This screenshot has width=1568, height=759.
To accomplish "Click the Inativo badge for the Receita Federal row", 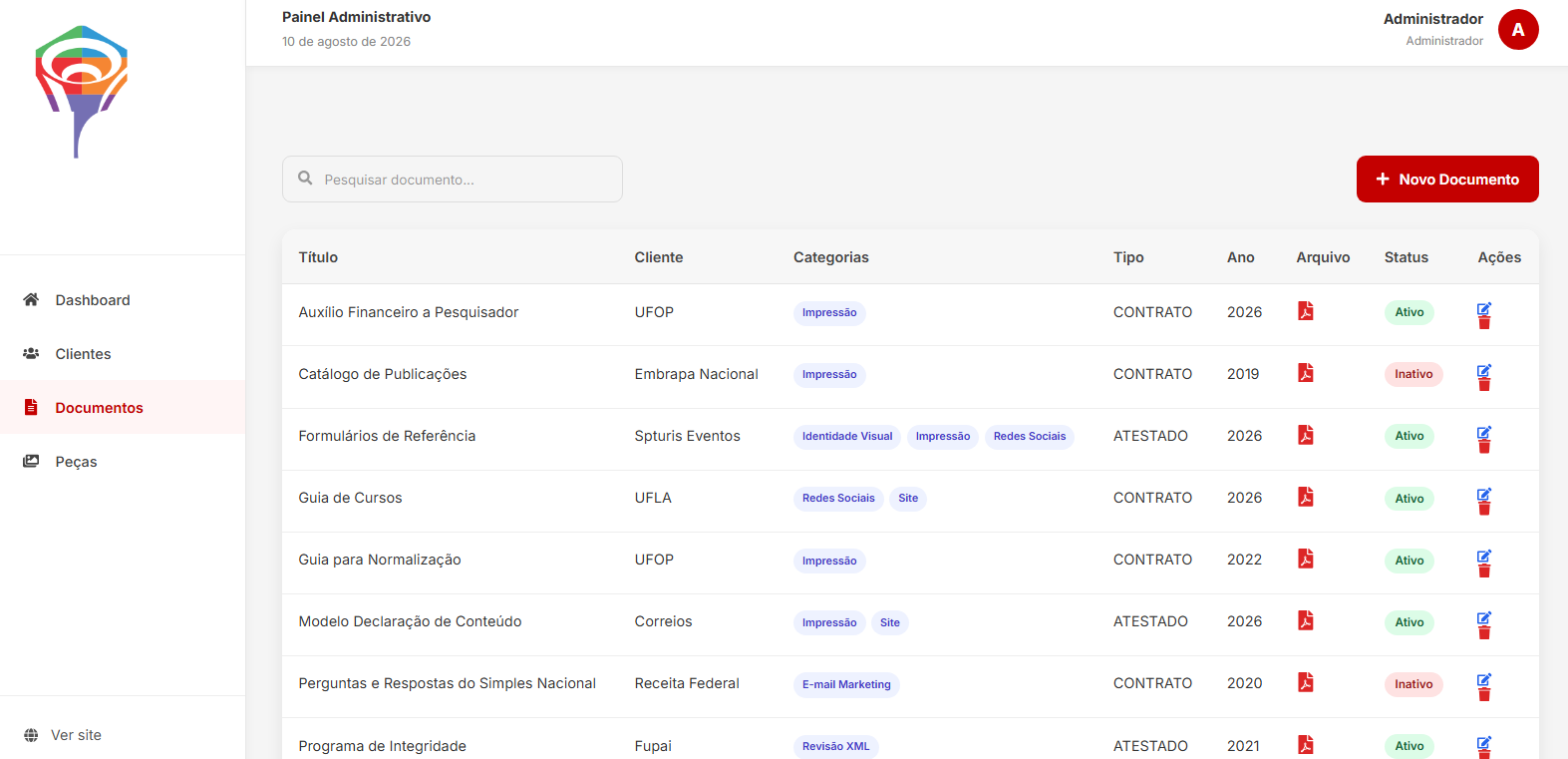I will (1413, 684).
